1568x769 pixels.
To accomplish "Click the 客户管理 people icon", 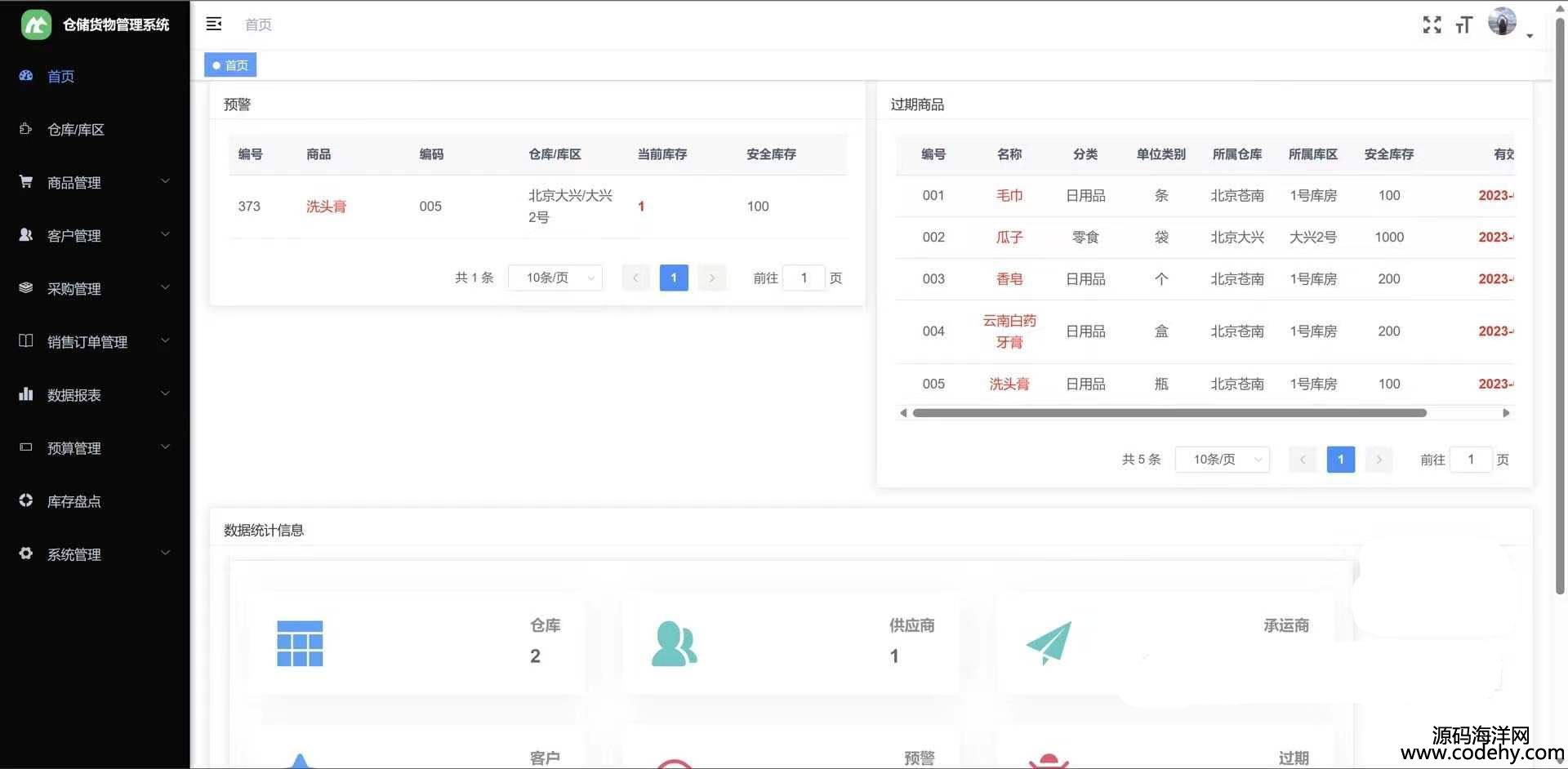I will tap(26, 235).
